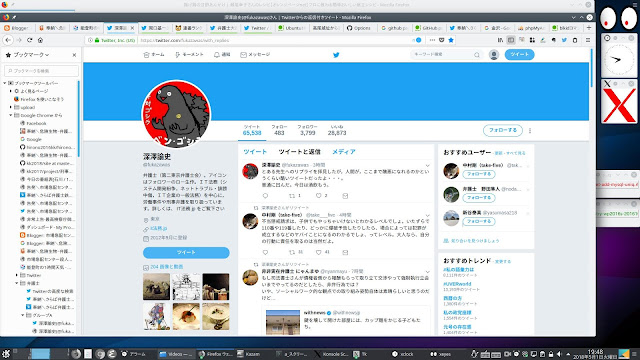Switch to the Options GitHub browser tab

[359, 28]
